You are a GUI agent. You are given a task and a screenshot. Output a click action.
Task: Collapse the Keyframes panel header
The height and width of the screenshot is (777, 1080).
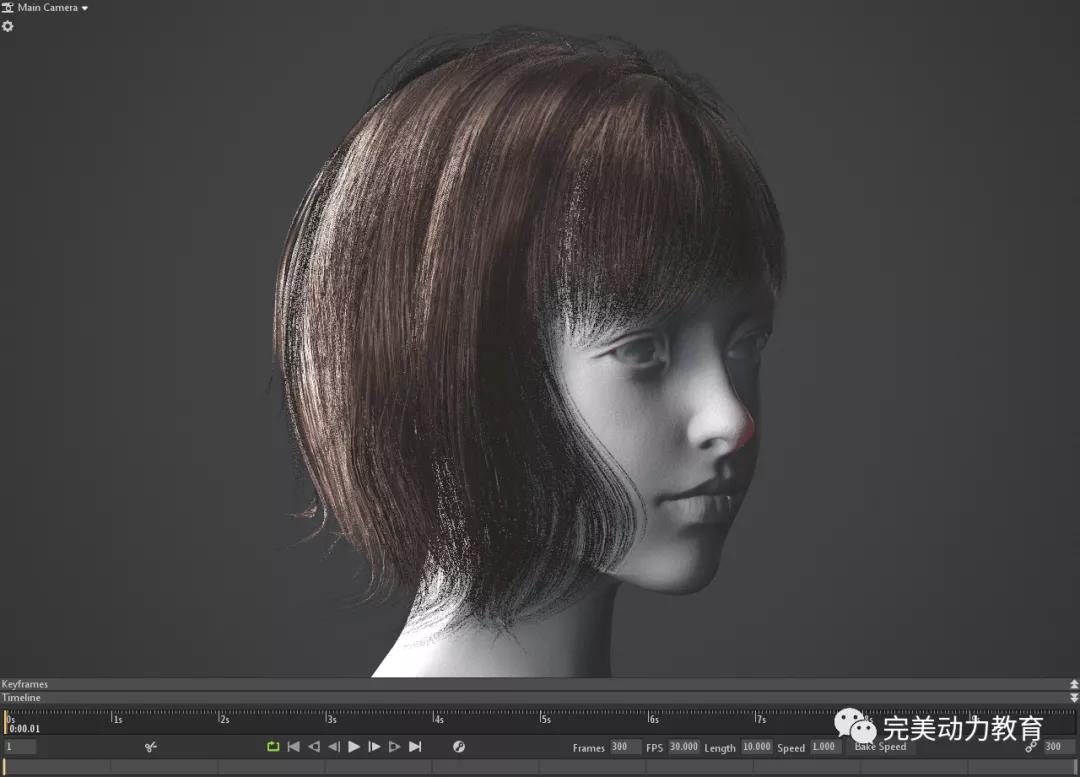coord(1074,685)
